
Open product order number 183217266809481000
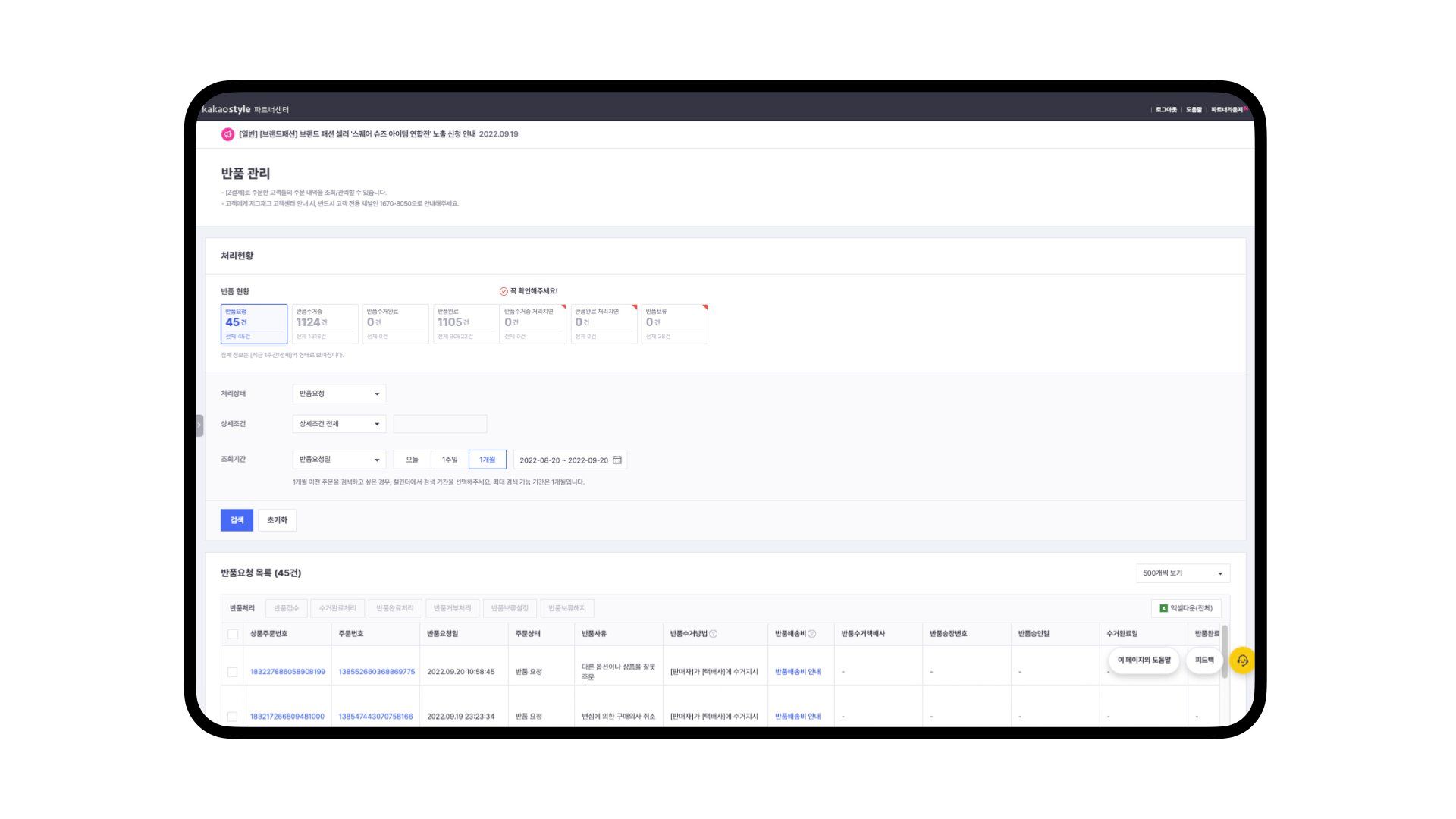coord(287,717)
